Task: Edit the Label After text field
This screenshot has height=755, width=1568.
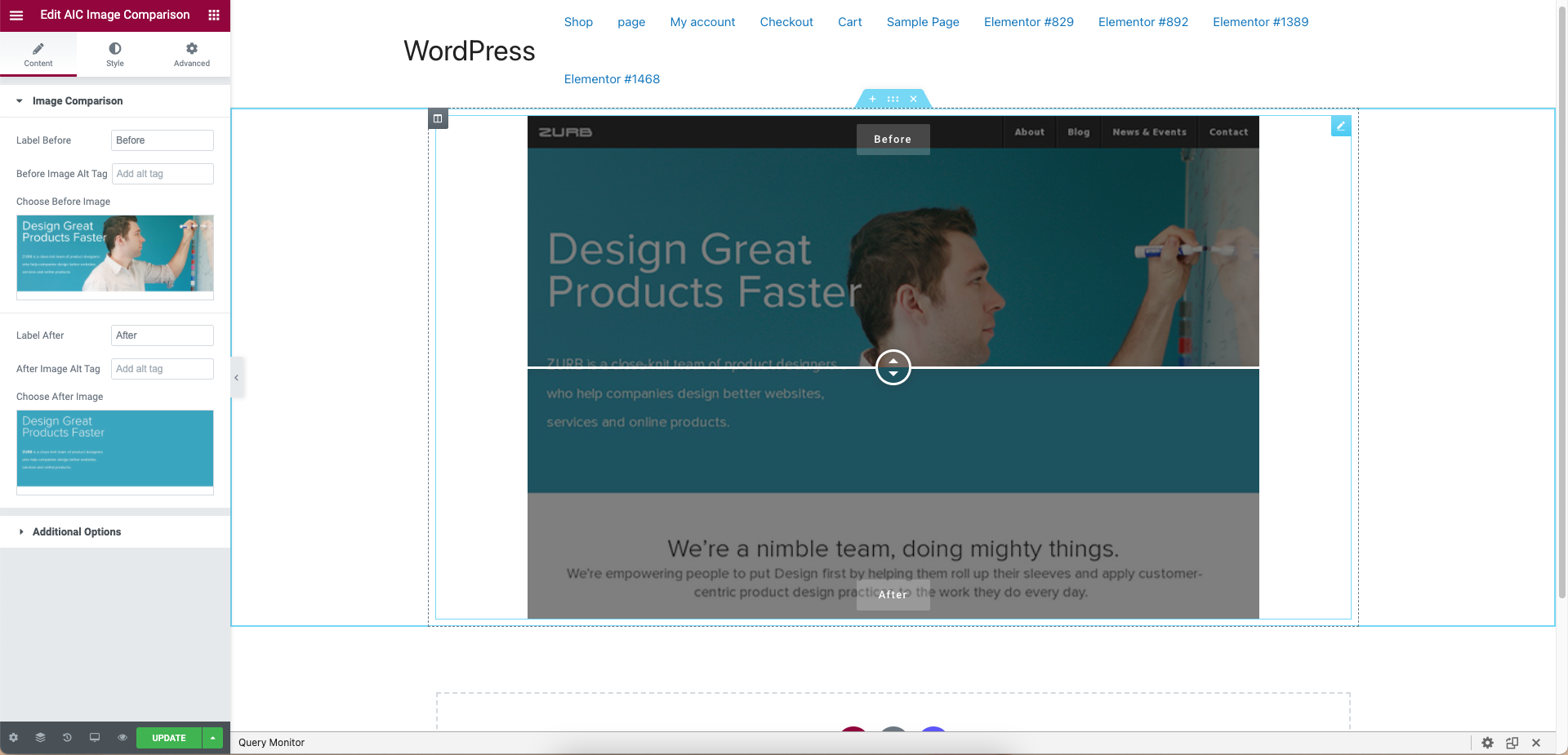Action: (x=163, y=335)
